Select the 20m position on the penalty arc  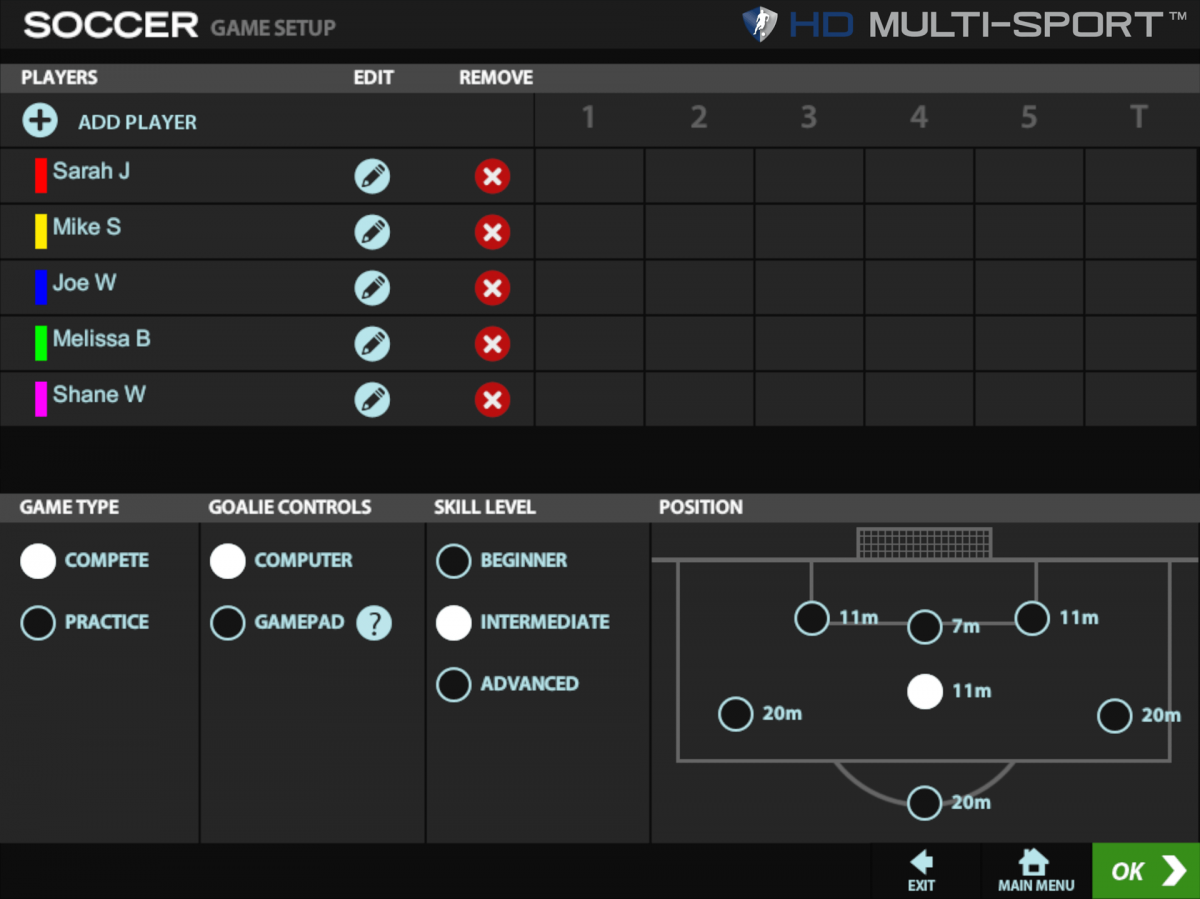pyautogui.click(x=925, y=803)
